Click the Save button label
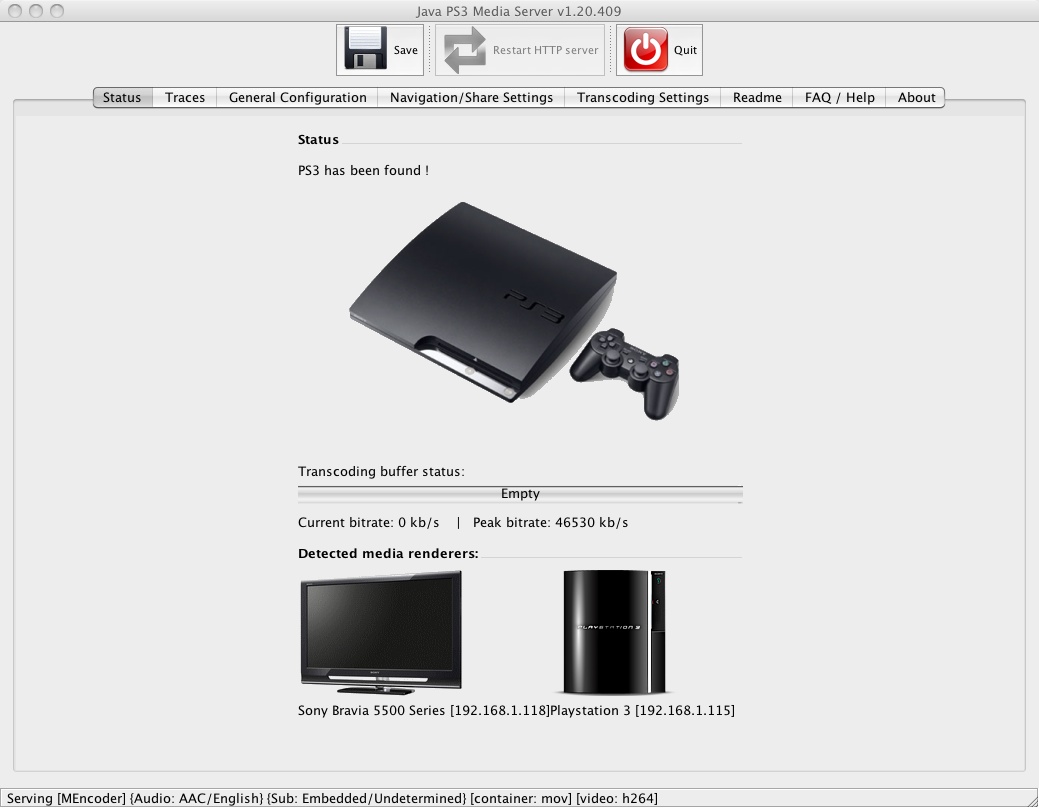Image resolution: width=1039 pixels, height=808 pixels. pyautogui.click(x=404, y=48)
